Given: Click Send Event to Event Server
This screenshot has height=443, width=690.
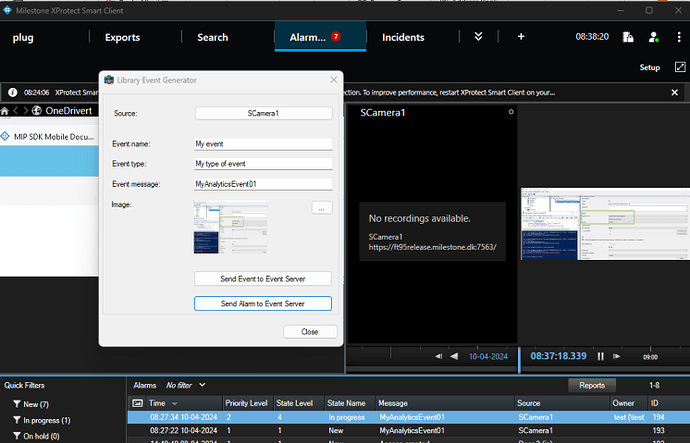Looking at the screenshot, I should click(263, 279).
